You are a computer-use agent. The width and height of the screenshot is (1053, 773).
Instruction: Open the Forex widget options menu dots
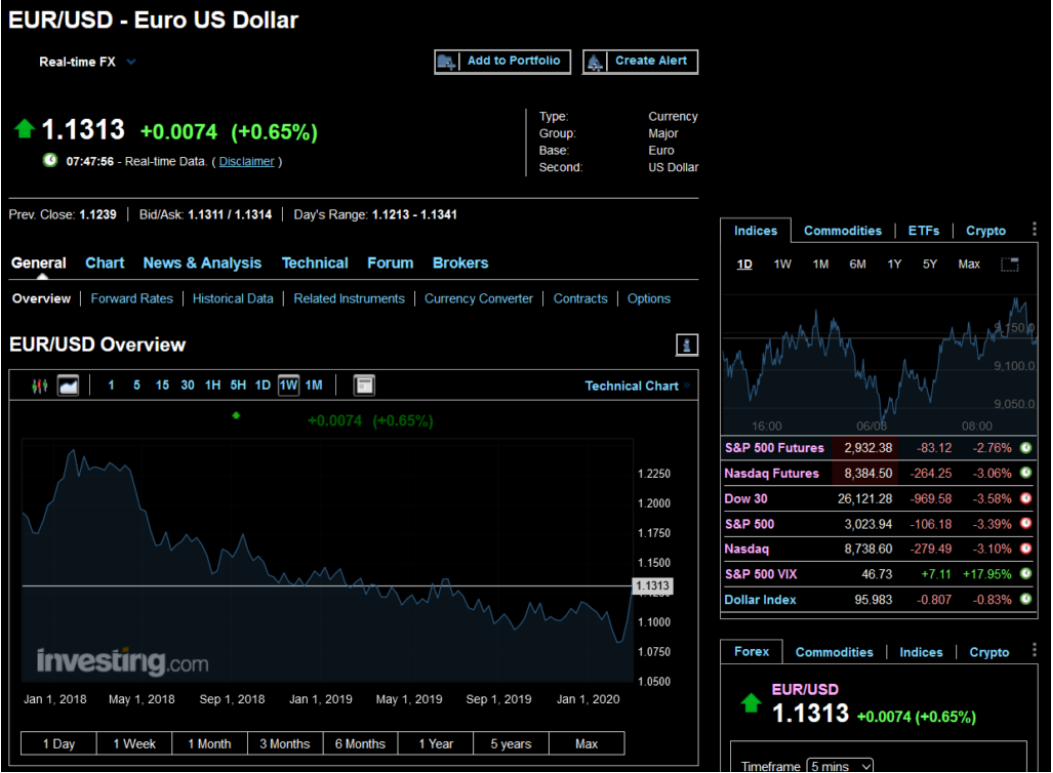pos(1034,649)
